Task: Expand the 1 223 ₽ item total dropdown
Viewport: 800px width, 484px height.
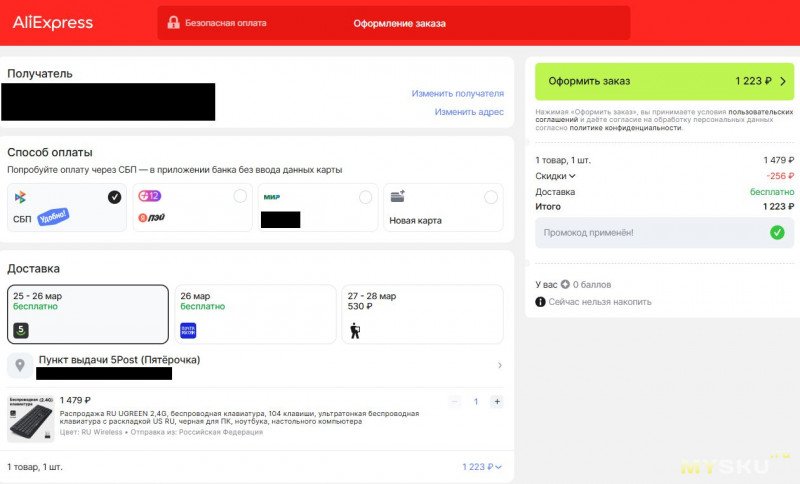Action: [482, 467]
